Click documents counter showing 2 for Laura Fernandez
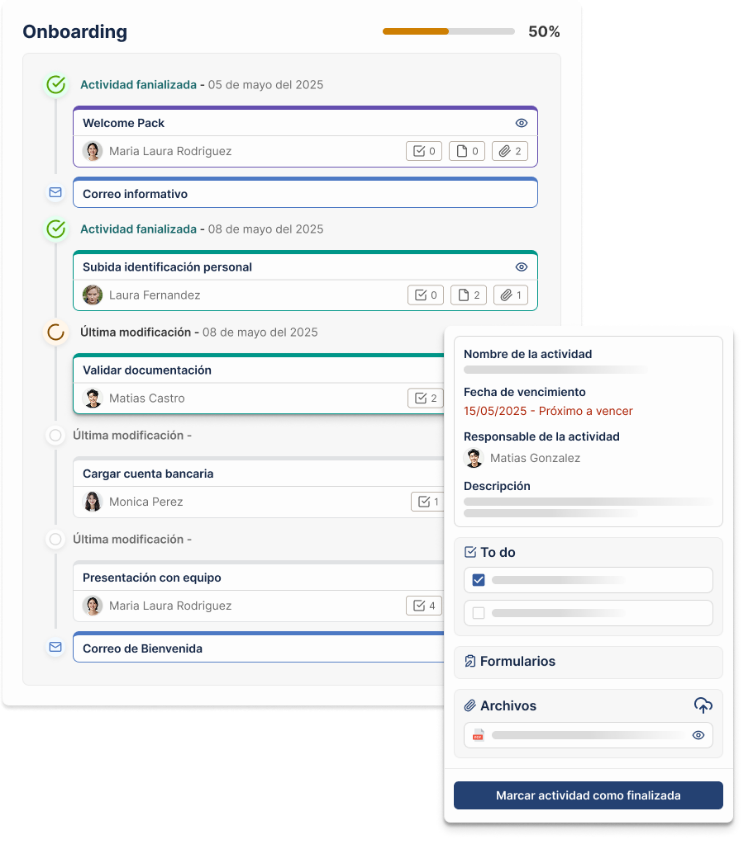Screen dimensions: 748x844 tap(467, 295)
